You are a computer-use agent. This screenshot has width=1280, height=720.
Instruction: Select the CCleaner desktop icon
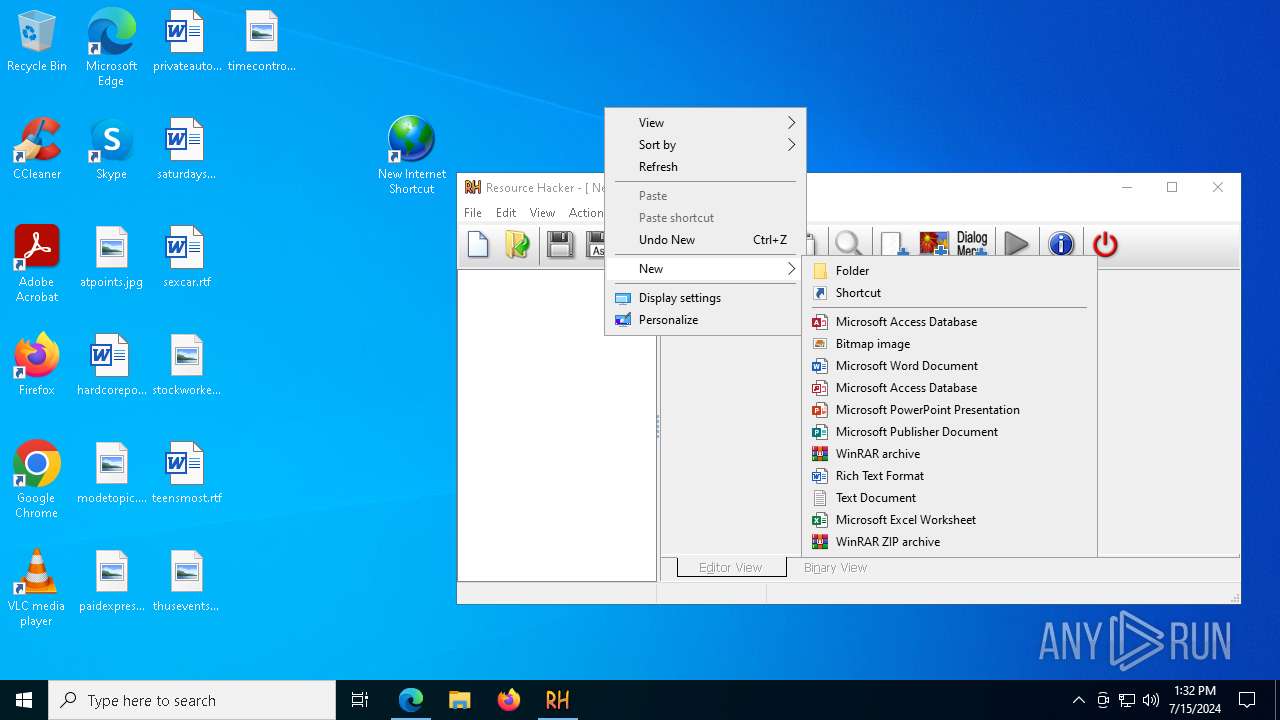click(37, 149)
